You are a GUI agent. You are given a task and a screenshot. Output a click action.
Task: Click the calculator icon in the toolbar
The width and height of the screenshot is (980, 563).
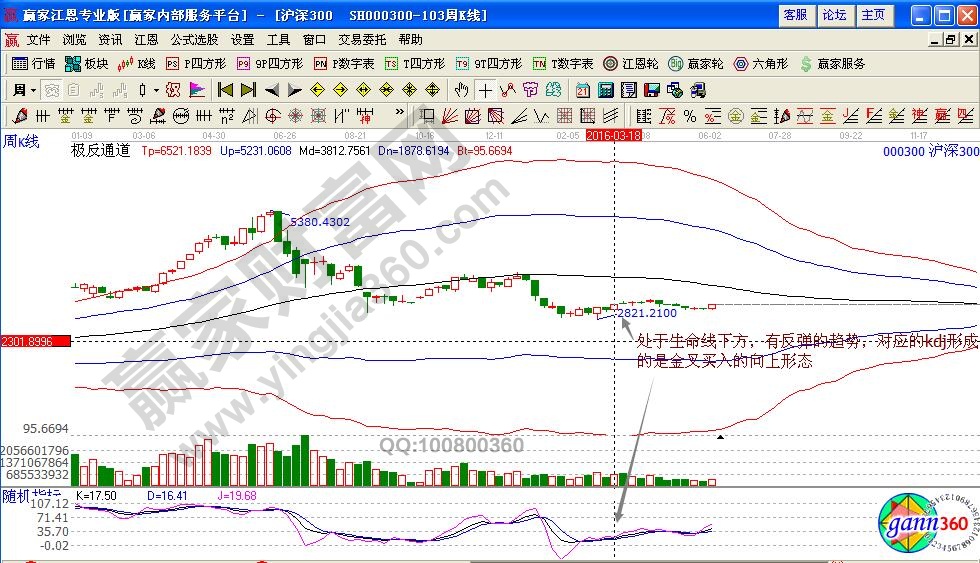pyautogui.click(x=605, y=90)
